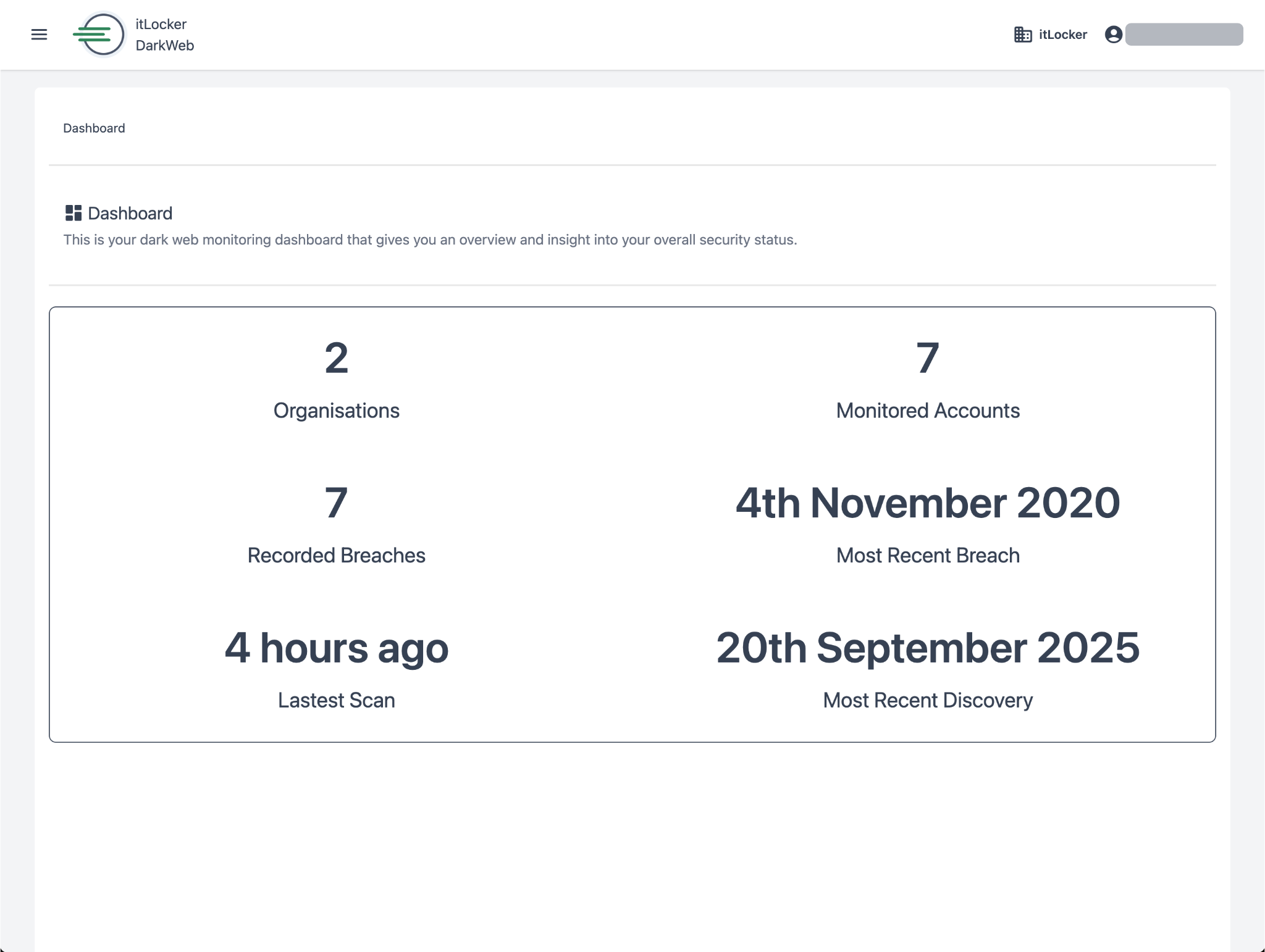The width and height of the screenshot is (1265, 952).
Task: Click the itLocker DarkWeb brand text
Action: (x=164, y=35)
